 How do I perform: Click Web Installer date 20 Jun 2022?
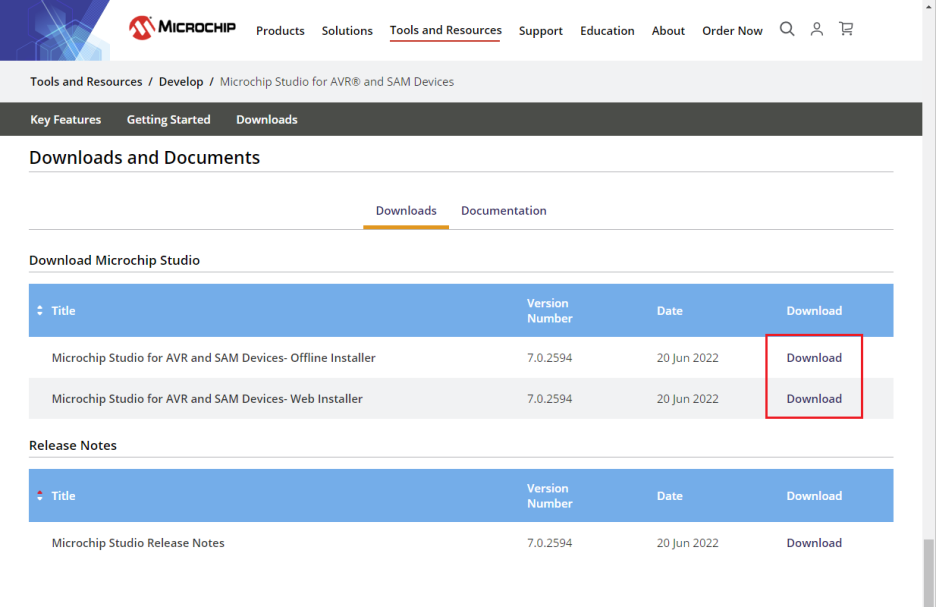(687, 399)
